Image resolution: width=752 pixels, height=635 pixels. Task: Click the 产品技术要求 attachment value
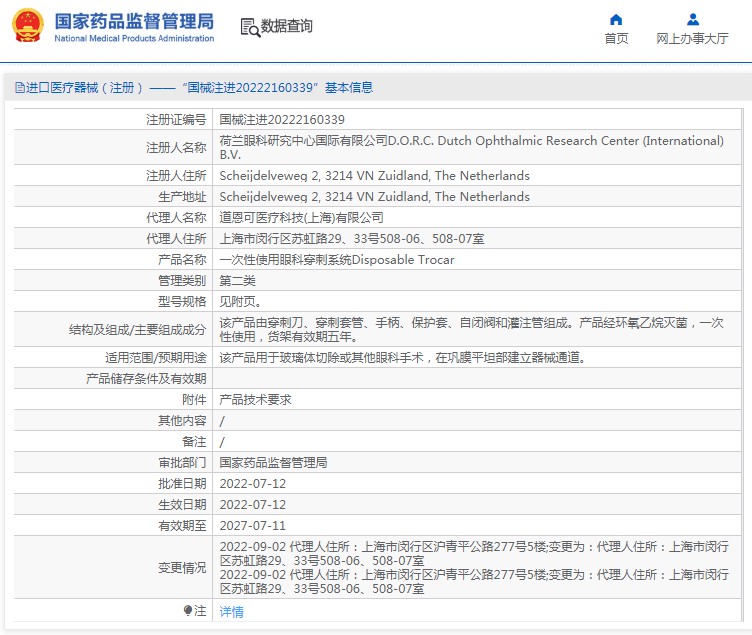(x=255, y=400)
